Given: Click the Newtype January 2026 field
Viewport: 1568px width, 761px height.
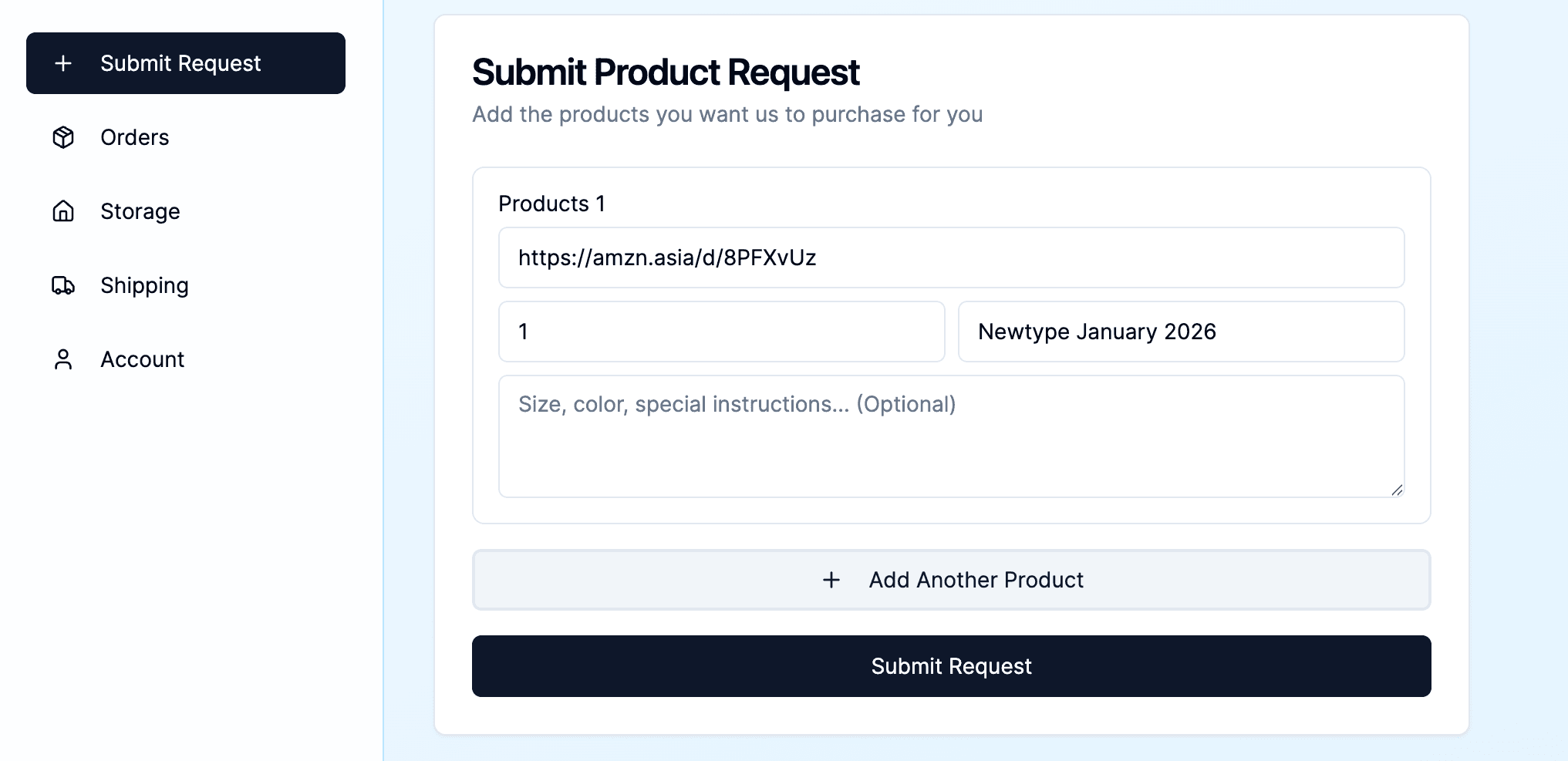Looking at the screenshot, I should [1181, 332].
